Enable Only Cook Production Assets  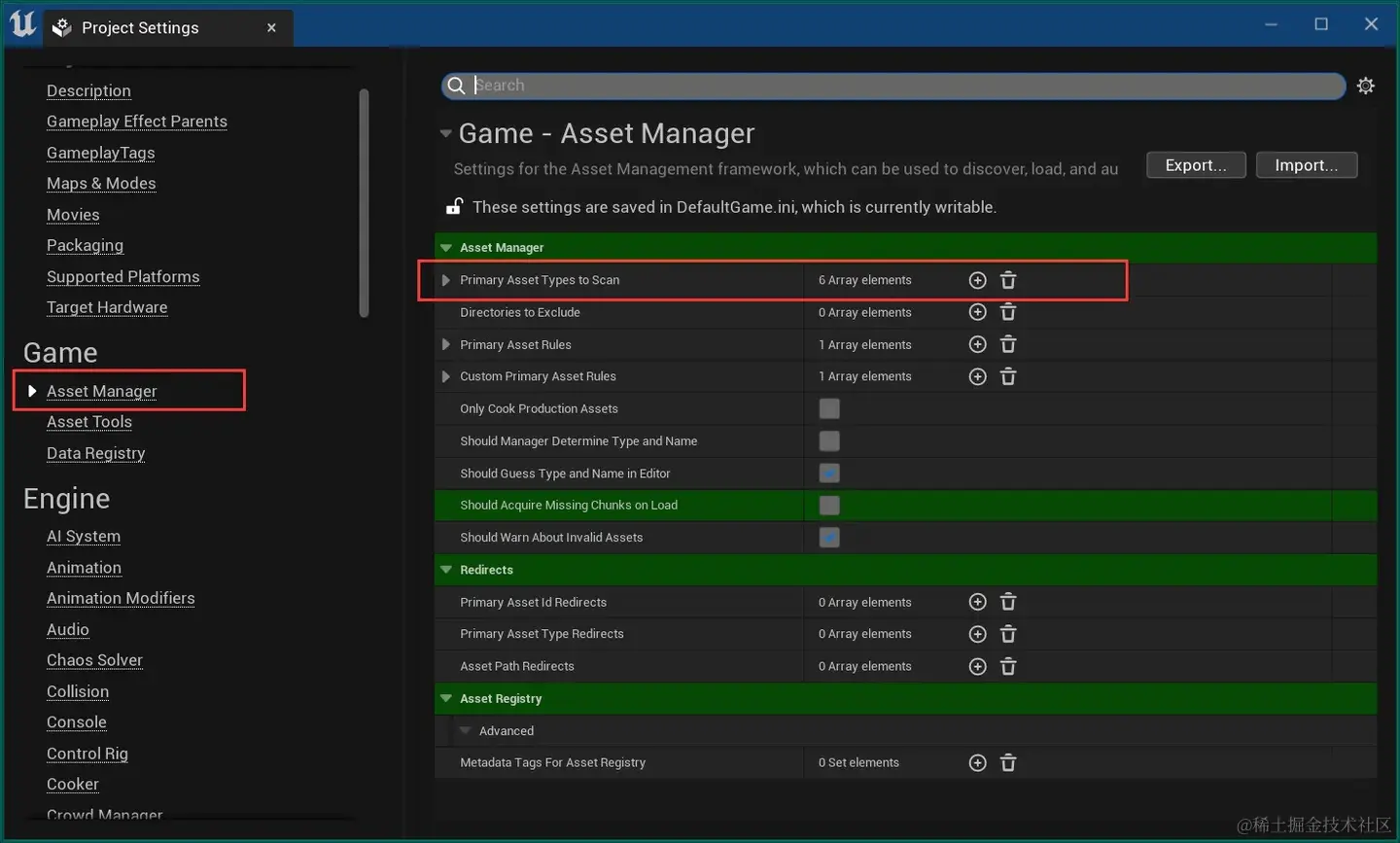(829, 408)
